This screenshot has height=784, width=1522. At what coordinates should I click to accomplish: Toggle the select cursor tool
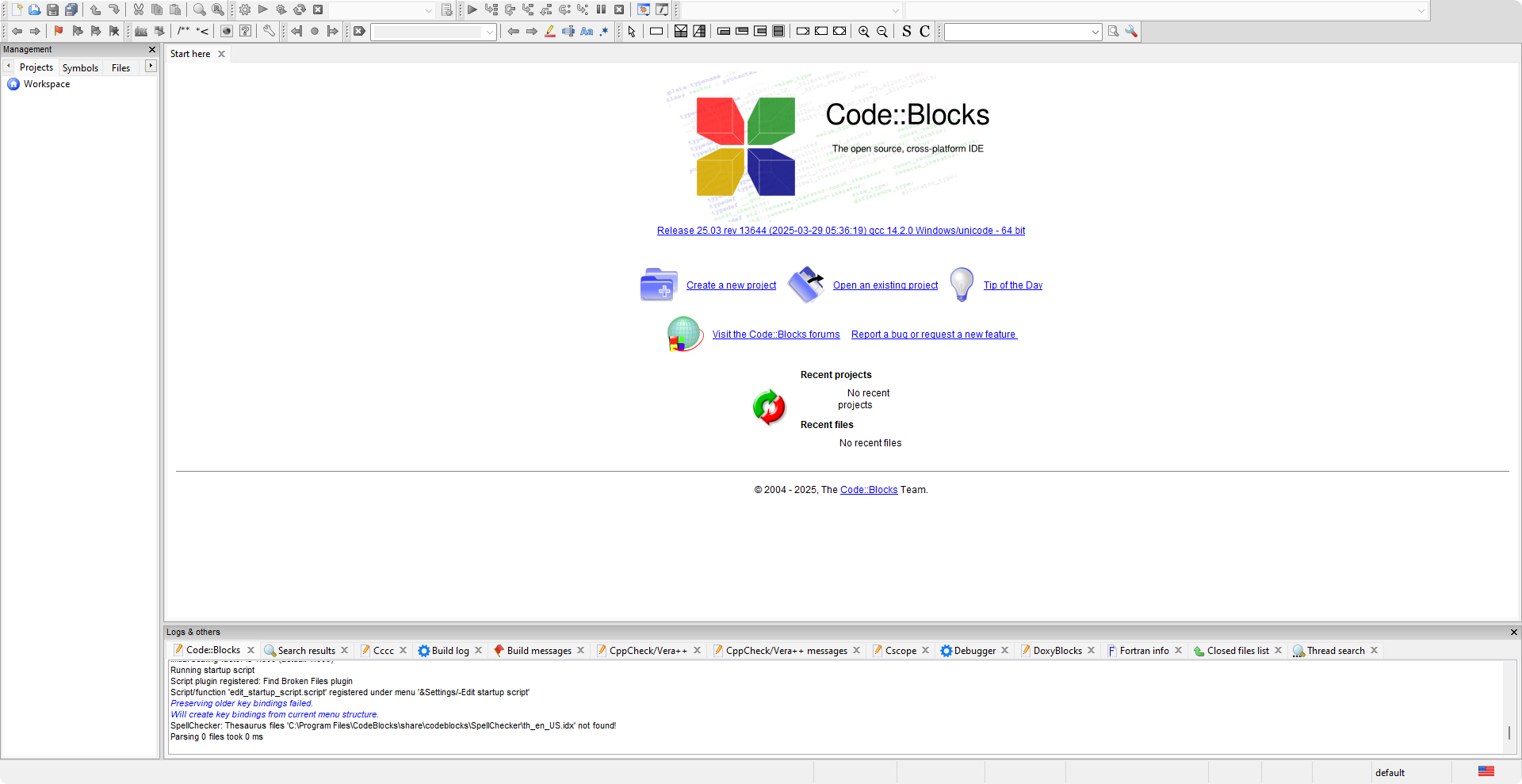[x=632, y=31]
